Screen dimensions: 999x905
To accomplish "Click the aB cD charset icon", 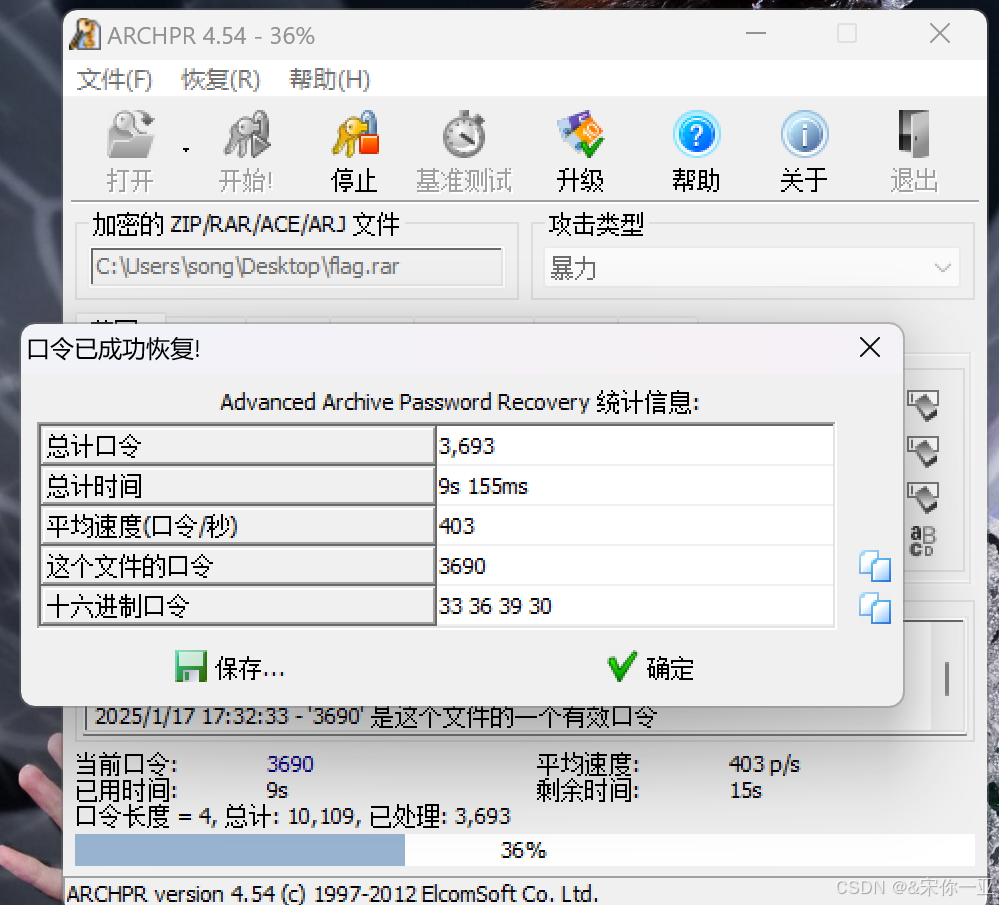I will click(x=923, y=542).
